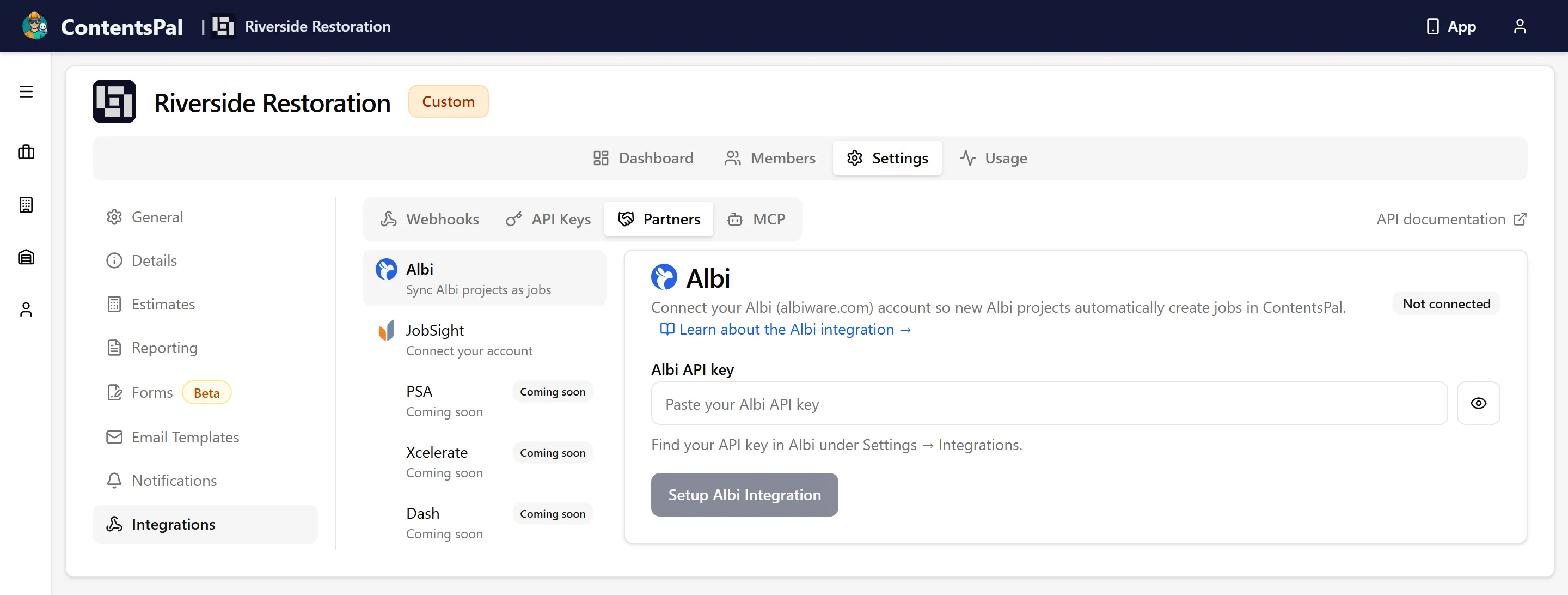The height and width of the screenshot is (595, 1568).
Task: Open the App link in header
Action: pos(1451,26)
